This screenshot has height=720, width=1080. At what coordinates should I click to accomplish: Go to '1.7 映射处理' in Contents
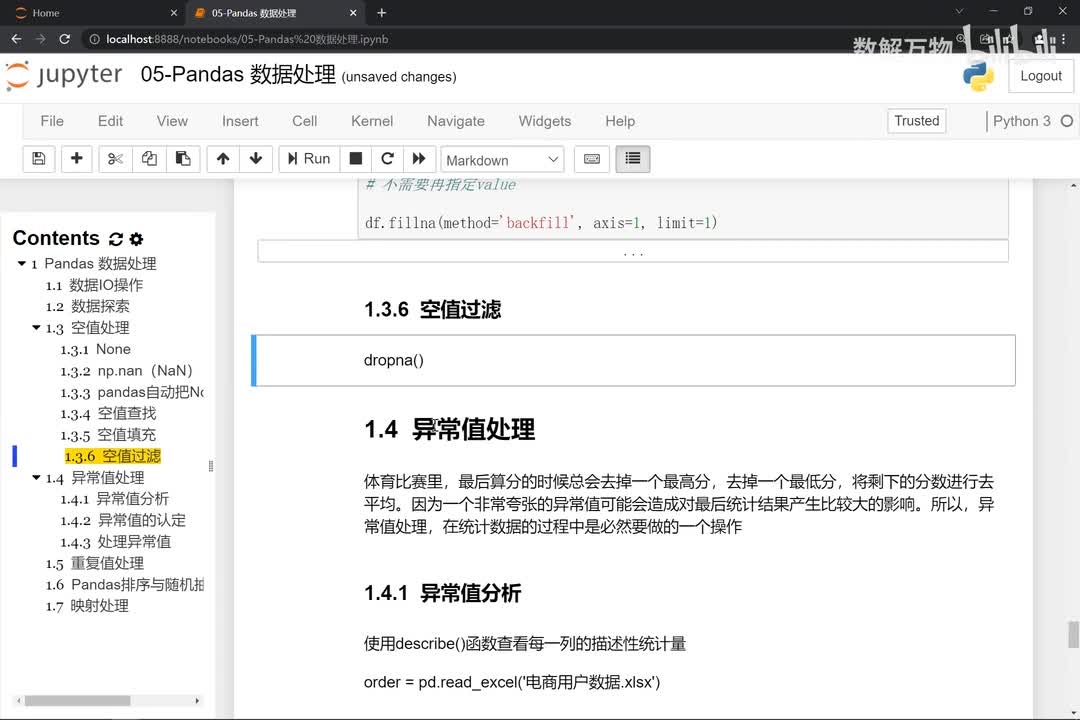click(x=87, y=606)
